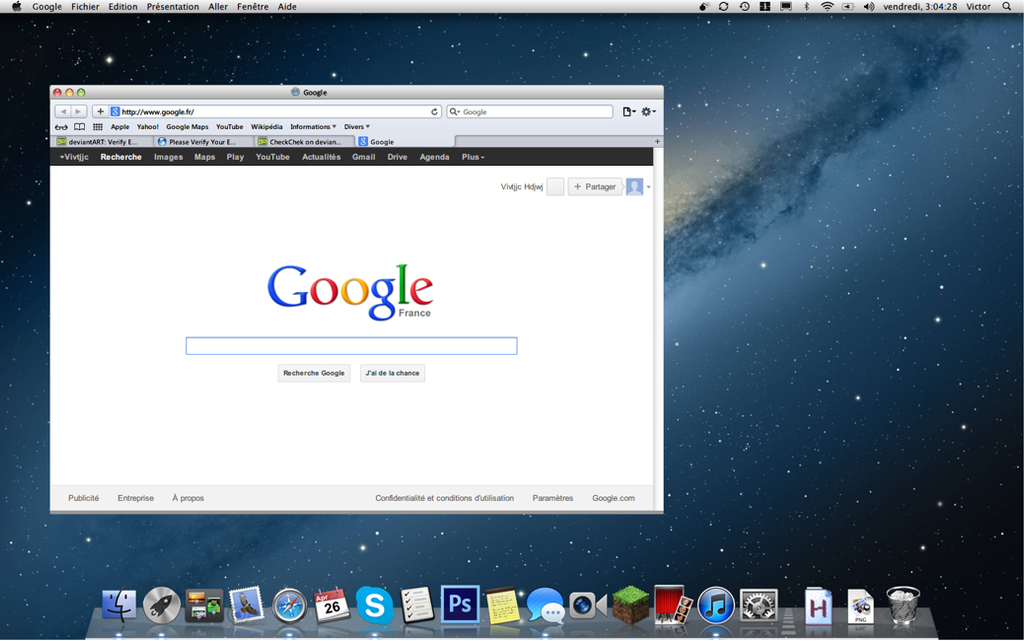This screenshot has height=641, width=1024.
Task: Open the Reminders checklist icon
Action: click(x=417, y=605)
